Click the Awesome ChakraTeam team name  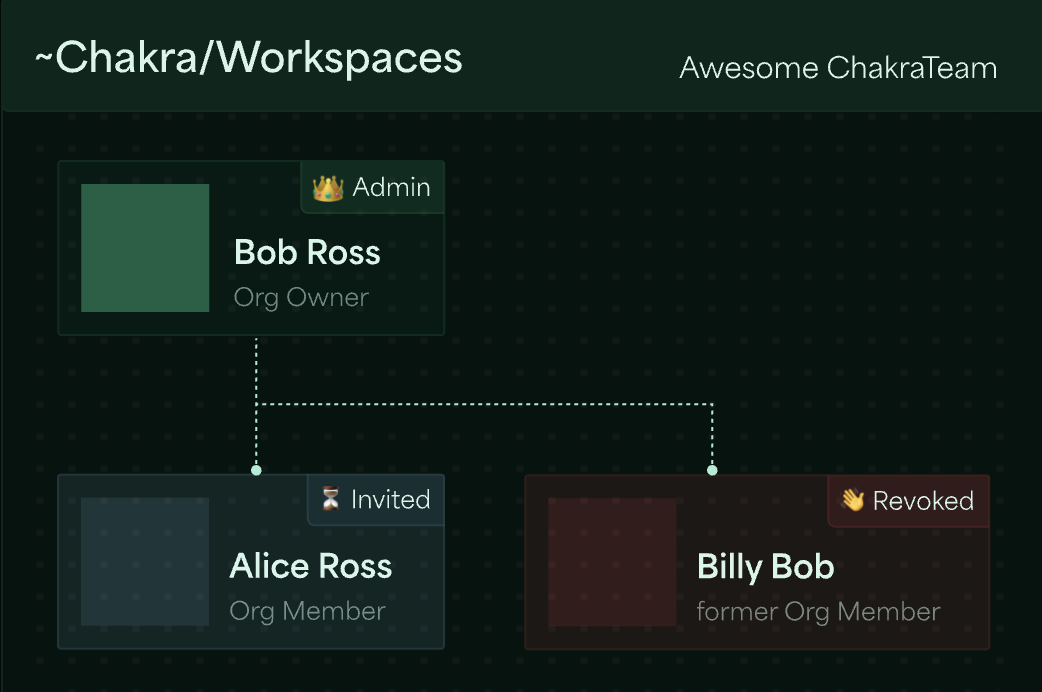click(x=838, y=68)
